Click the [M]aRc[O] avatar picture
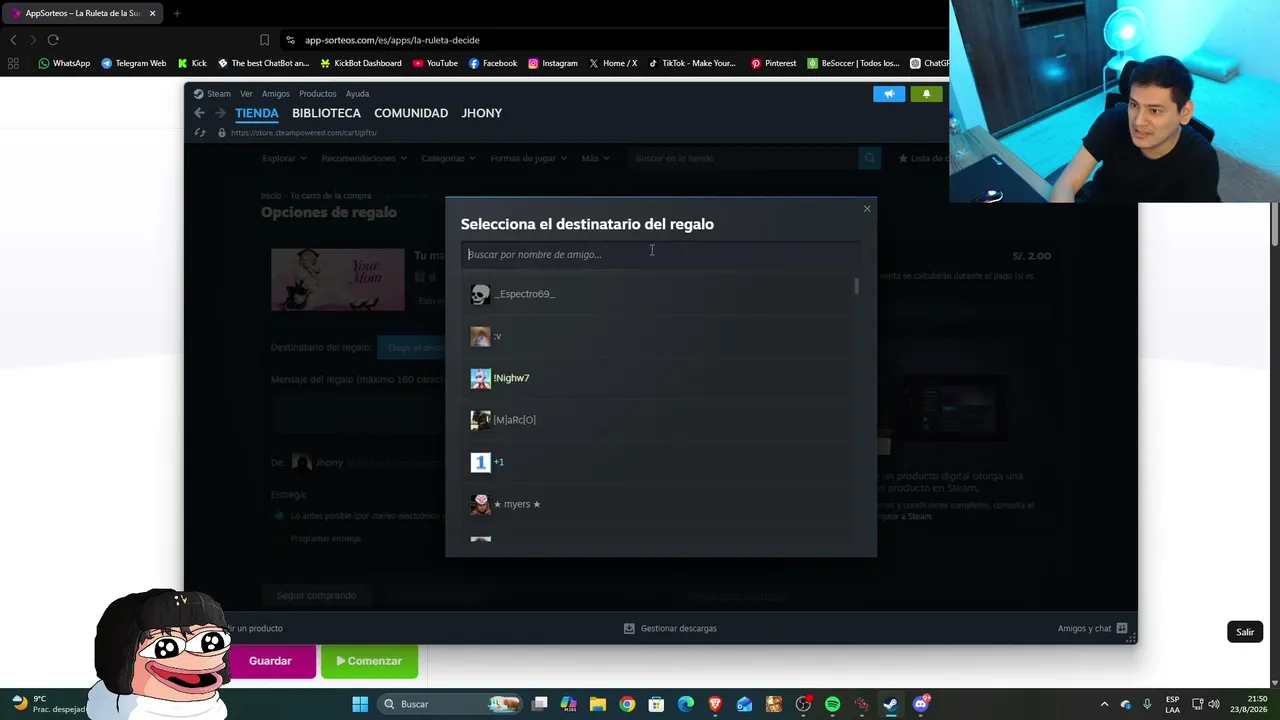Image resolution: width=1280 pixels, height=720 pixels. (480, 420)
